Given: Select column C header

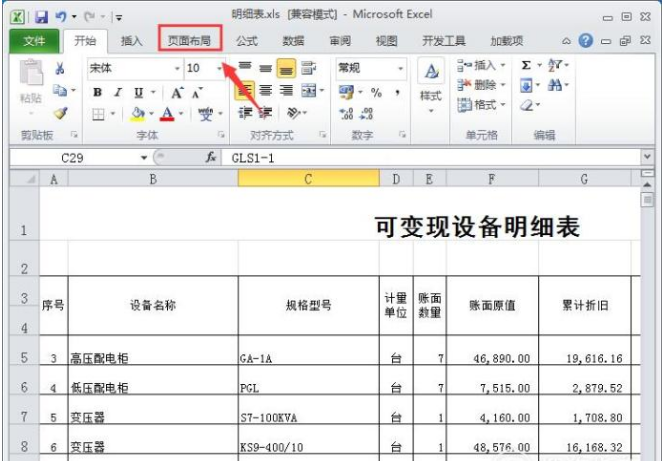Looking at the screenshot, I should tap(309, 179).
